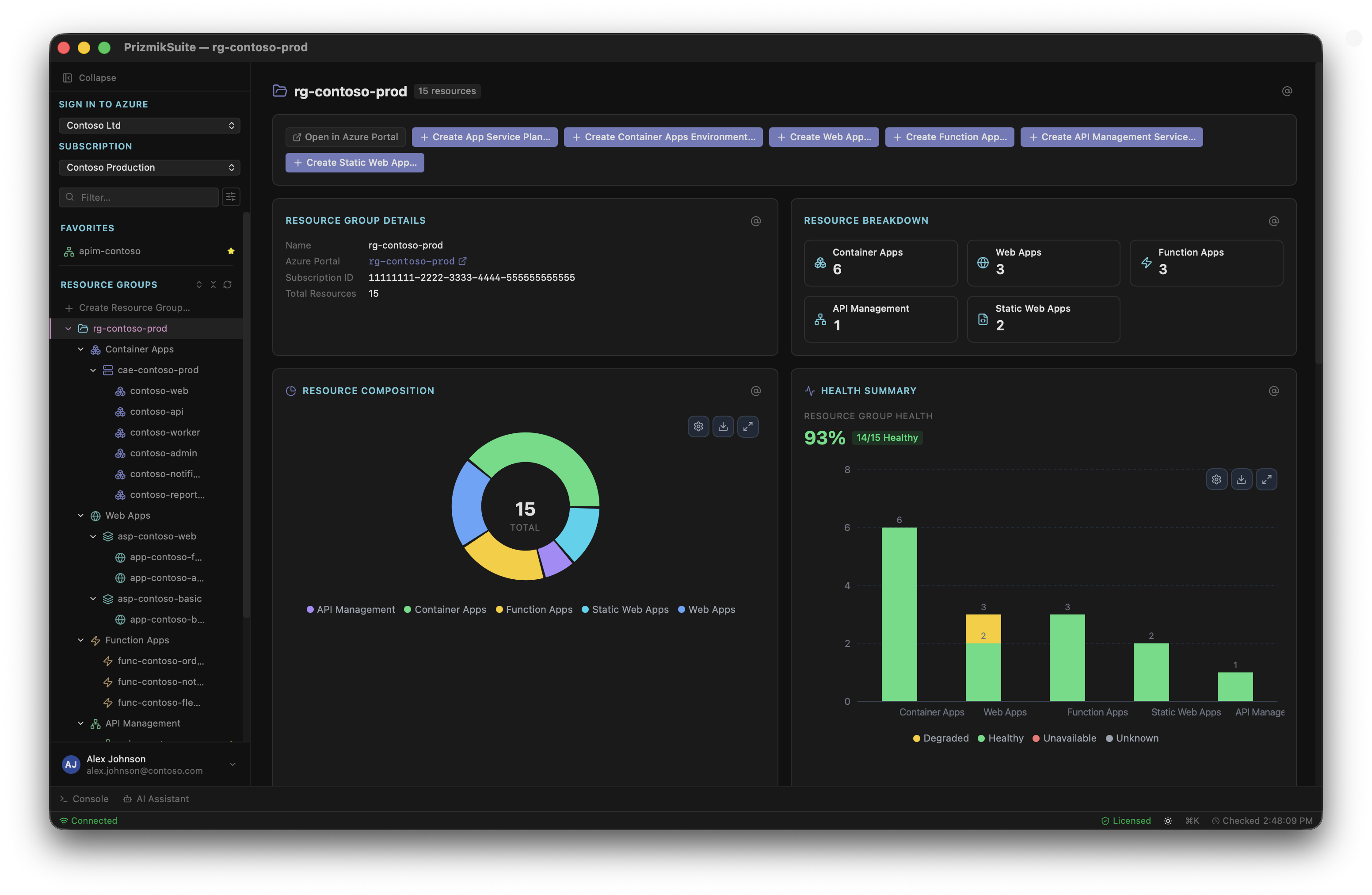Viewport: 1372px width, 895px height.
Task: Expand Resource Composition chart to fullscreen
Action: tap(748, 427)
